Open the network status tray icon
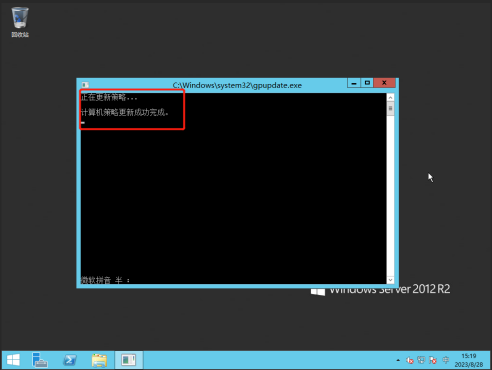 tap(421, 360)
